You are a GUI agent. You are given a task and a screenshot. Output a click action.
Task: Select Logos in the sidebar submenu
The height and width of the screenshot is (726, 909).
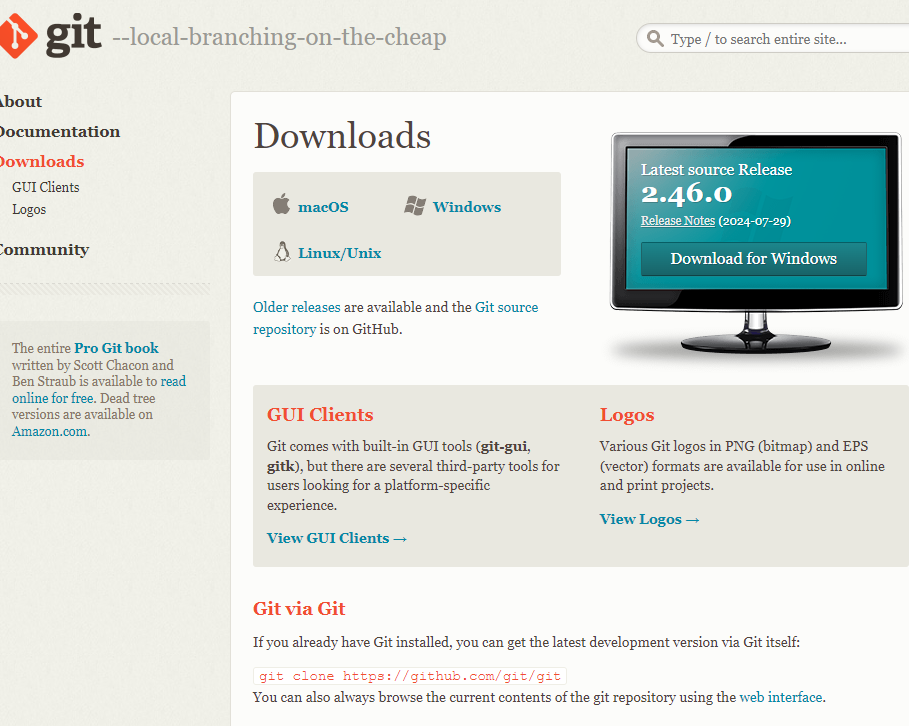[29, 209]
